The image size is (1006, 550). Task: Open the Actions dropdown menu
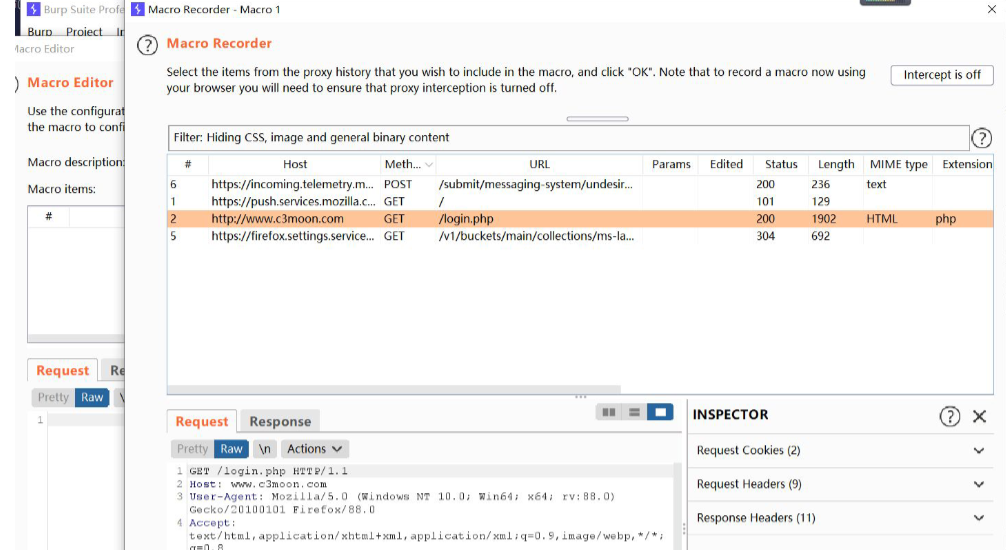314,449
